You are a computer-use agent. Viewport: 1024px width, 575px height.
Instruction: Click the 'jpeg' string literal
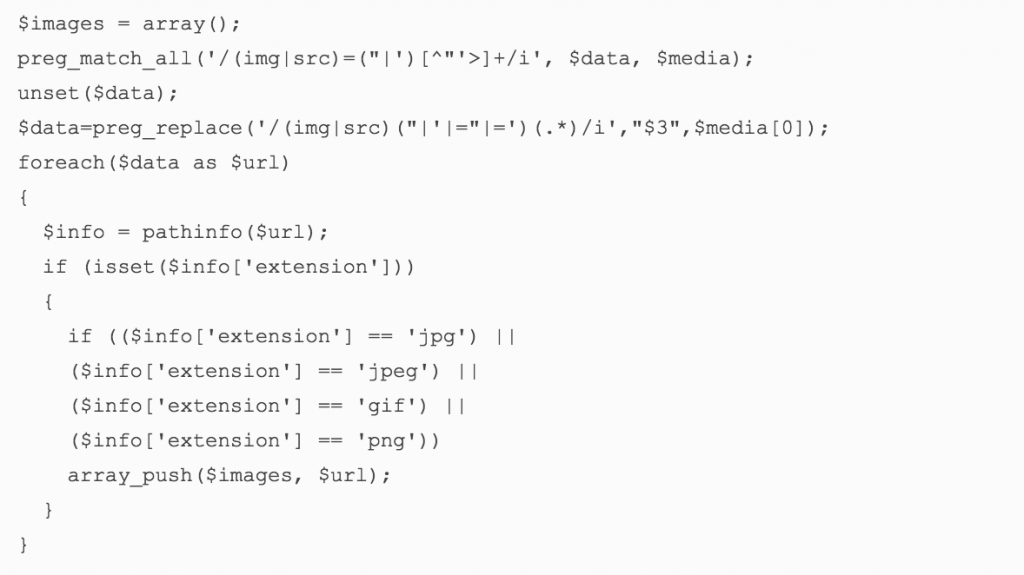point(393,371)
